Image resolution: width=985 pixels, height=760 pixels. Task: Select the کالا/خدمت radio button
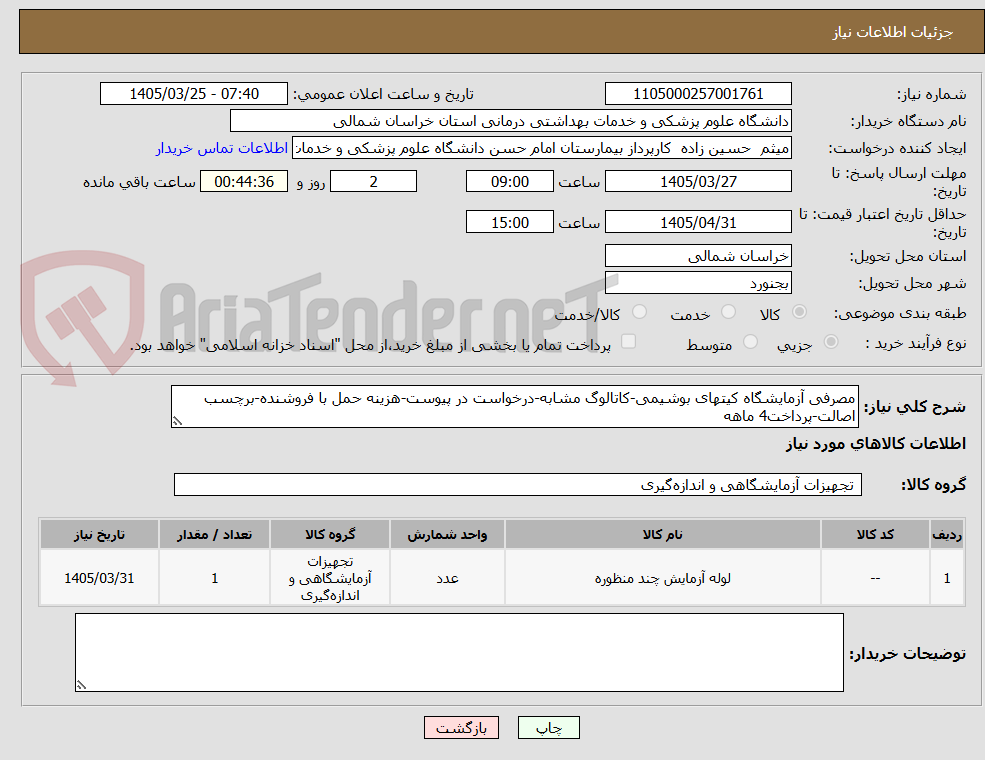639,312
